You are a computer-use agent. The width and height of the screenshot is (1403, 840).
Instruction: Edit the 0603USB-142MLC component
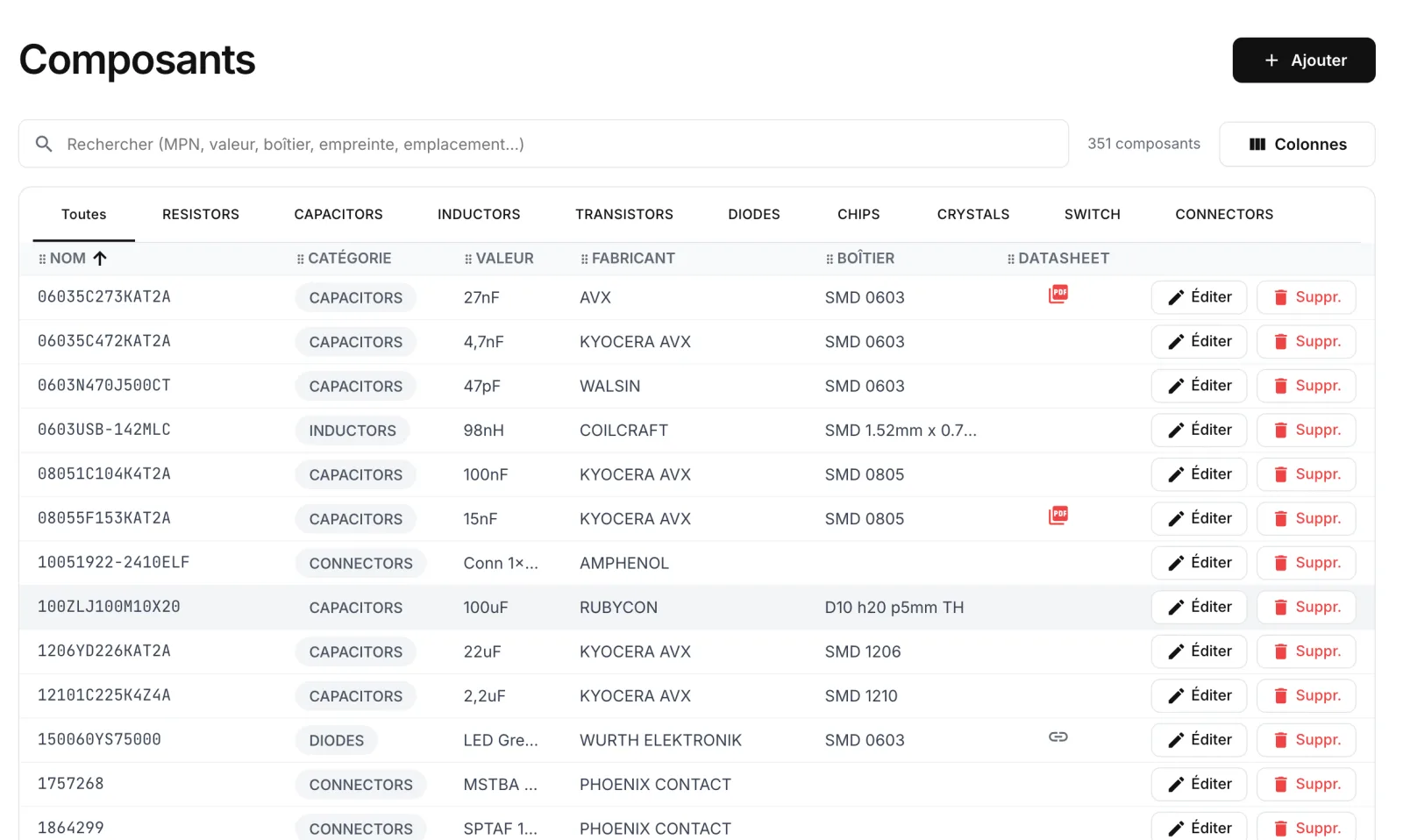[x=1199, y=430]
